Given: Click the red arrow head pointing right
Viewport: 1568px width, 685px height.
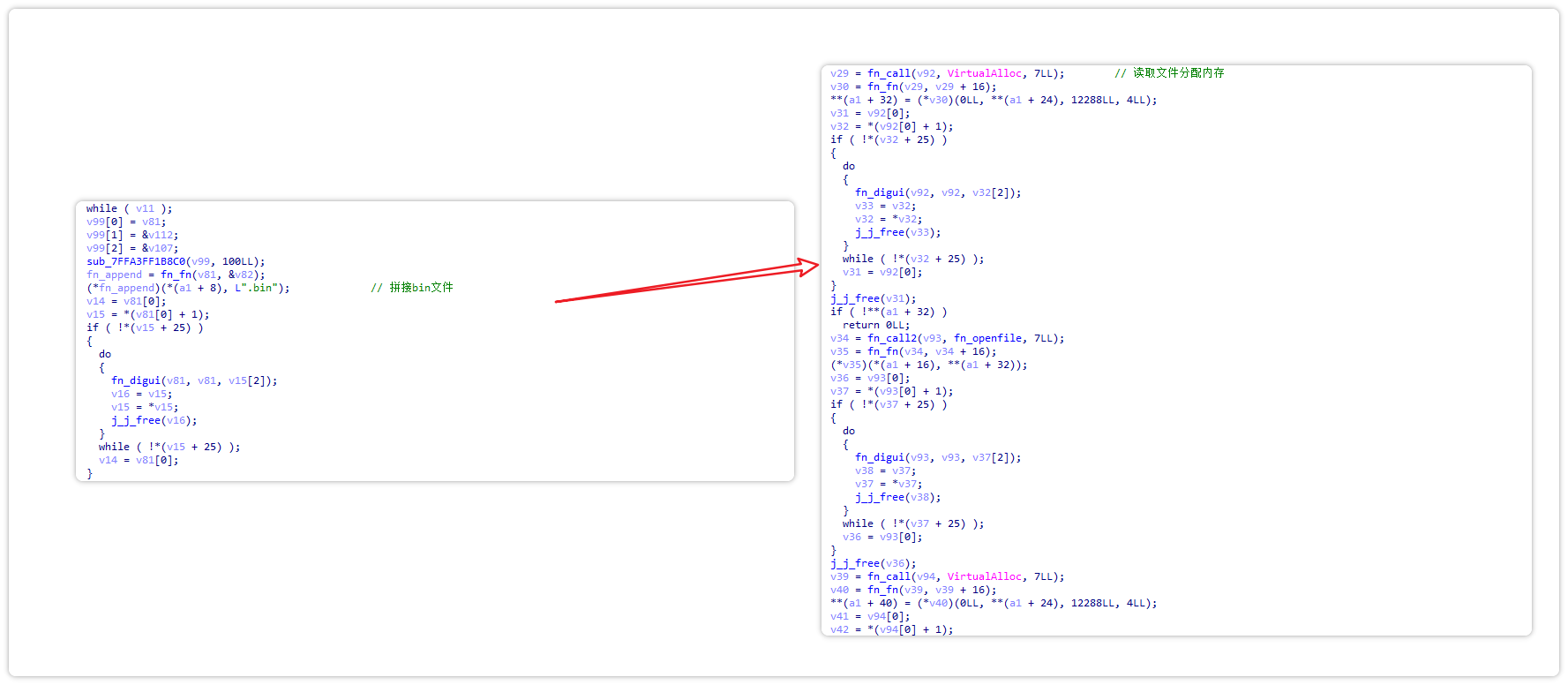Looking at the screenshot, I should (x=807, y=266).
